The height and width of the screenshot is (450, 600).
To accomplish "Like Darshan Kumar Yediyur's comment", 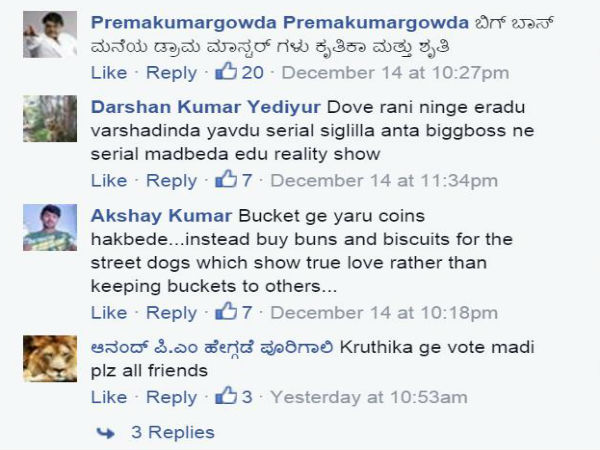I will [x=109, y=180].
